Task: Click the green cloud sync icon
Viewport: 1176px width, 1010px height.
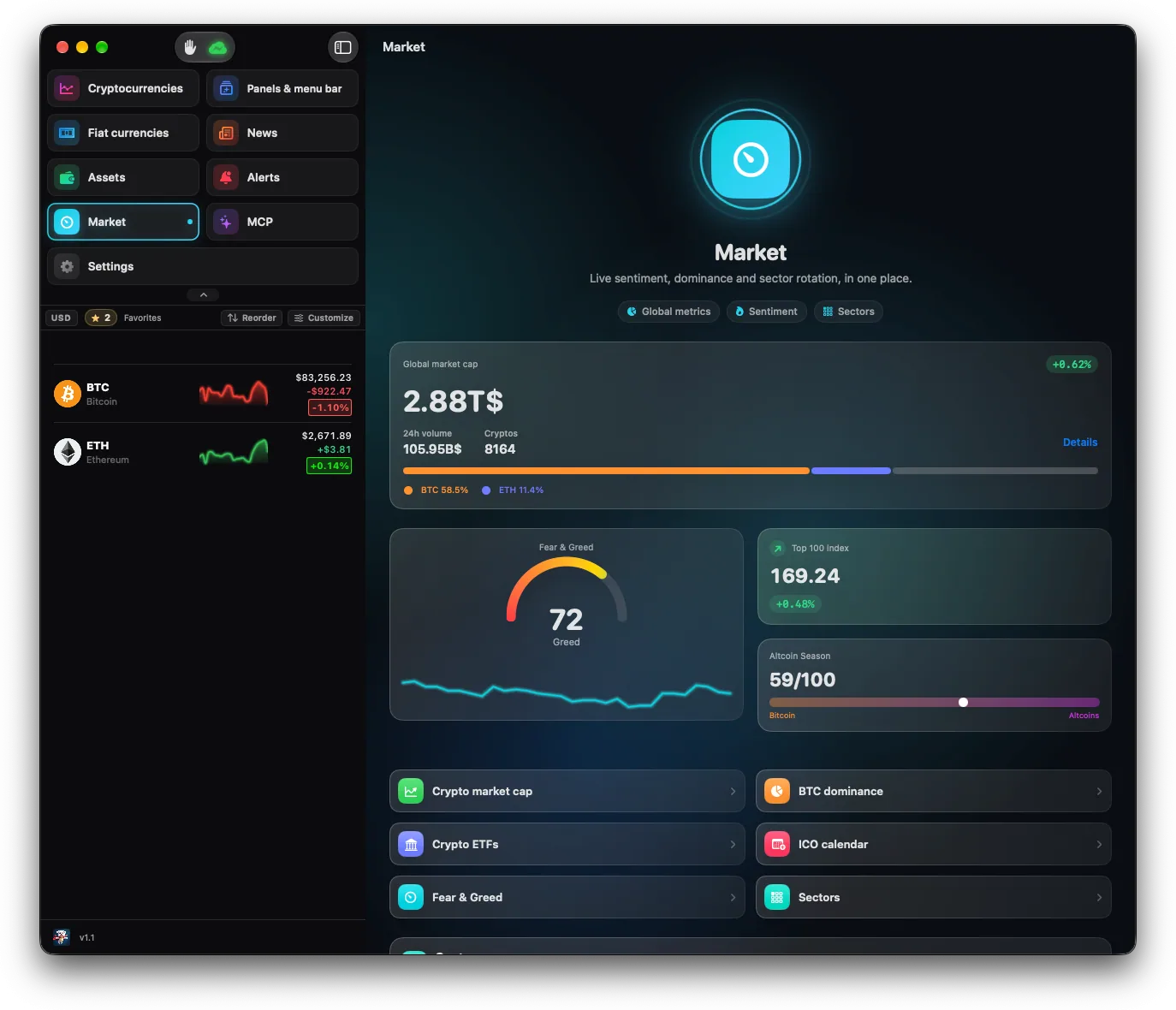Action: (x=217, y=47)
